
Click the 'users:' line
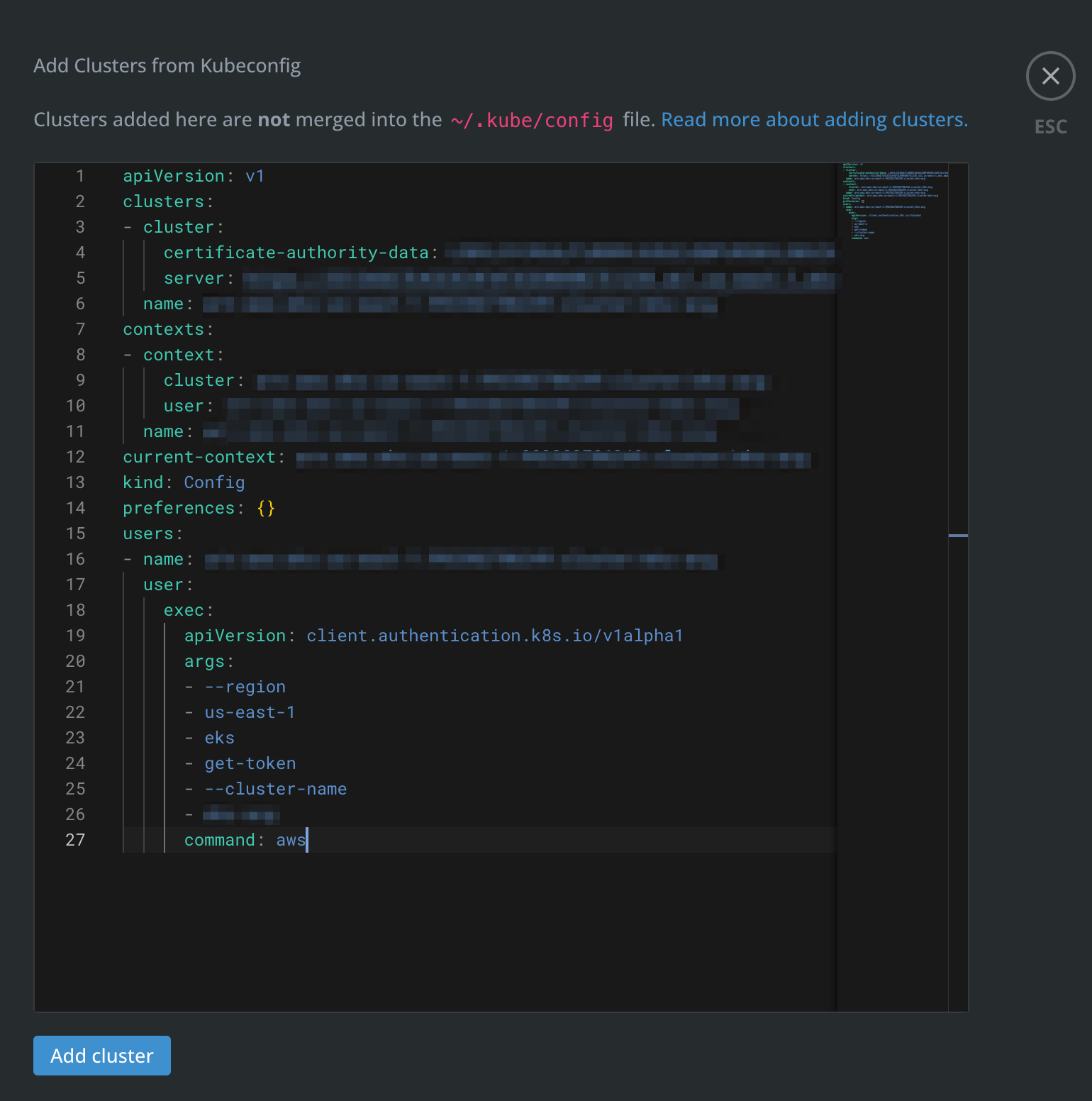152,533
